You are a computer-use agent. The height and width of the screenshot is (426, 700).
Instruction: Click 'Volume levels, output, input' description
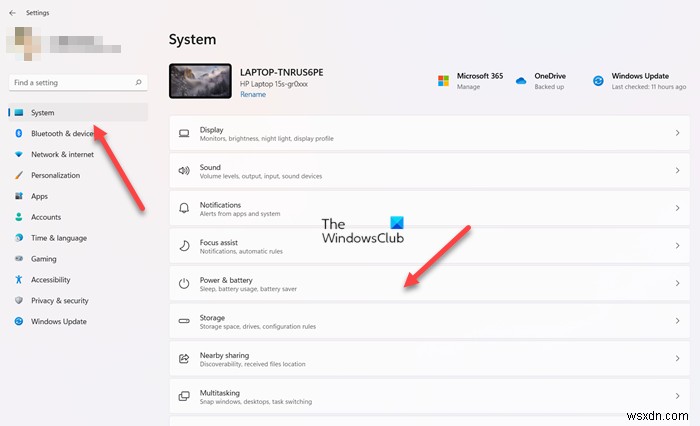click(x=261, y=176)
